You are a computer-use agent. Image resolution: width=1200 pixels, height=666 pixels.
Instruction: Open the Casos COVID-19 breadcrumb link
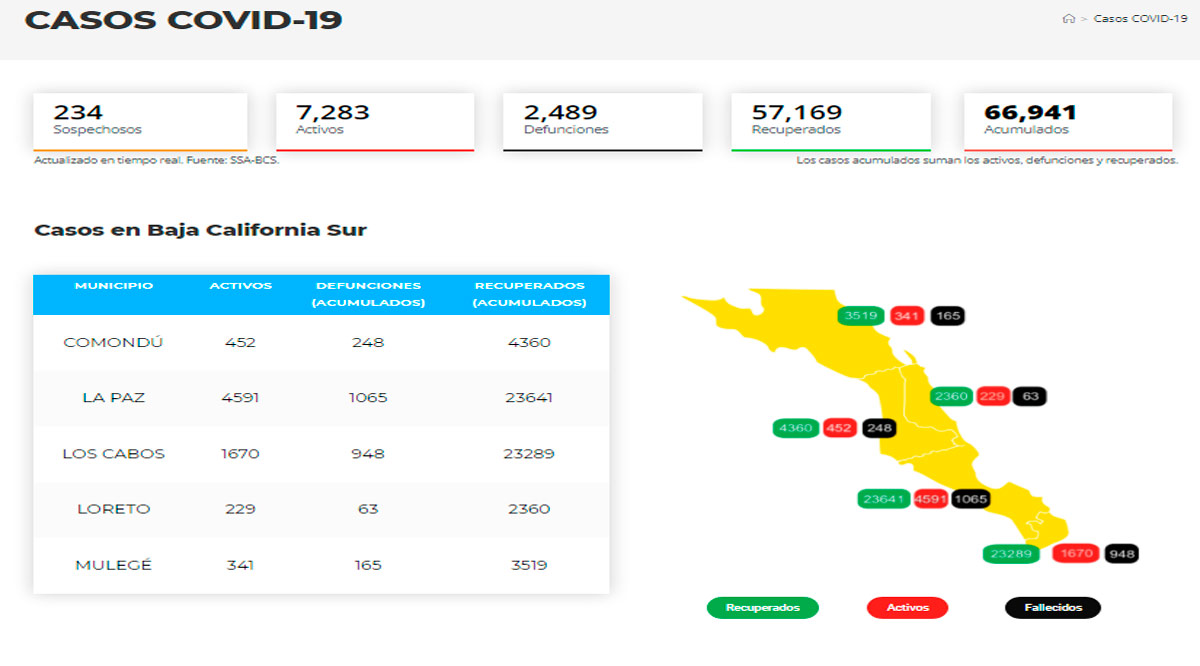point(1140,19)
